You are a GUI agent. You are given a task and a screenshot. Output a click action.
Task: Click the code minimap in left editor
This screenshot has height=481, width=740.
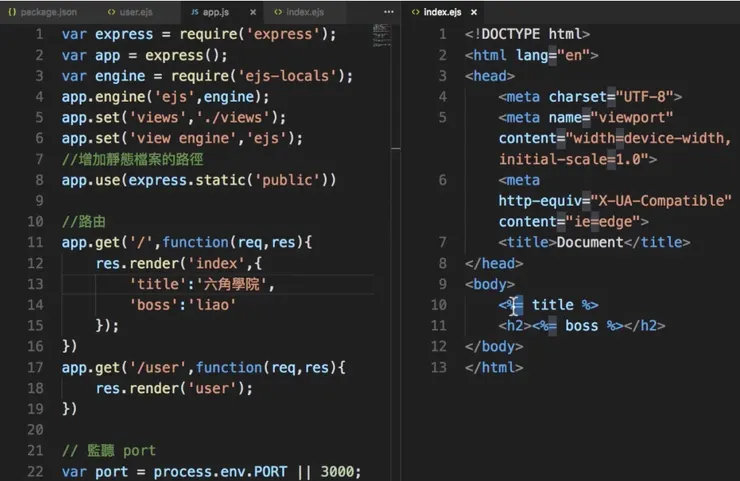tap(381, 35)
